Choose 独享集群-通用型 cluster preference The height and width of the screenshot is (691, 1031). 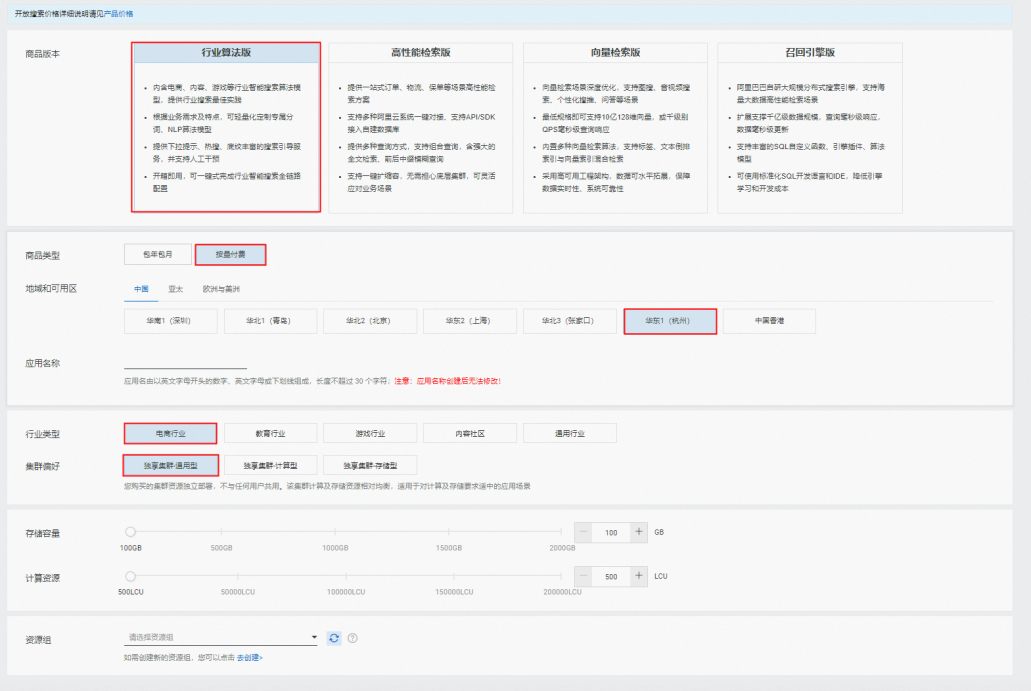click(x=170, y=465)
